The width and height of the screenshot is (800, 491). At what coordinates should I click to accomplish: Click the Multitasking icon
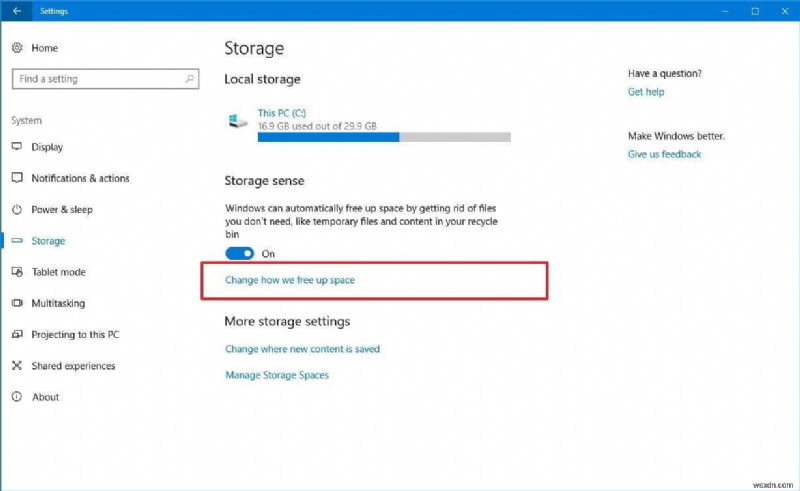(x=17, y=303)
